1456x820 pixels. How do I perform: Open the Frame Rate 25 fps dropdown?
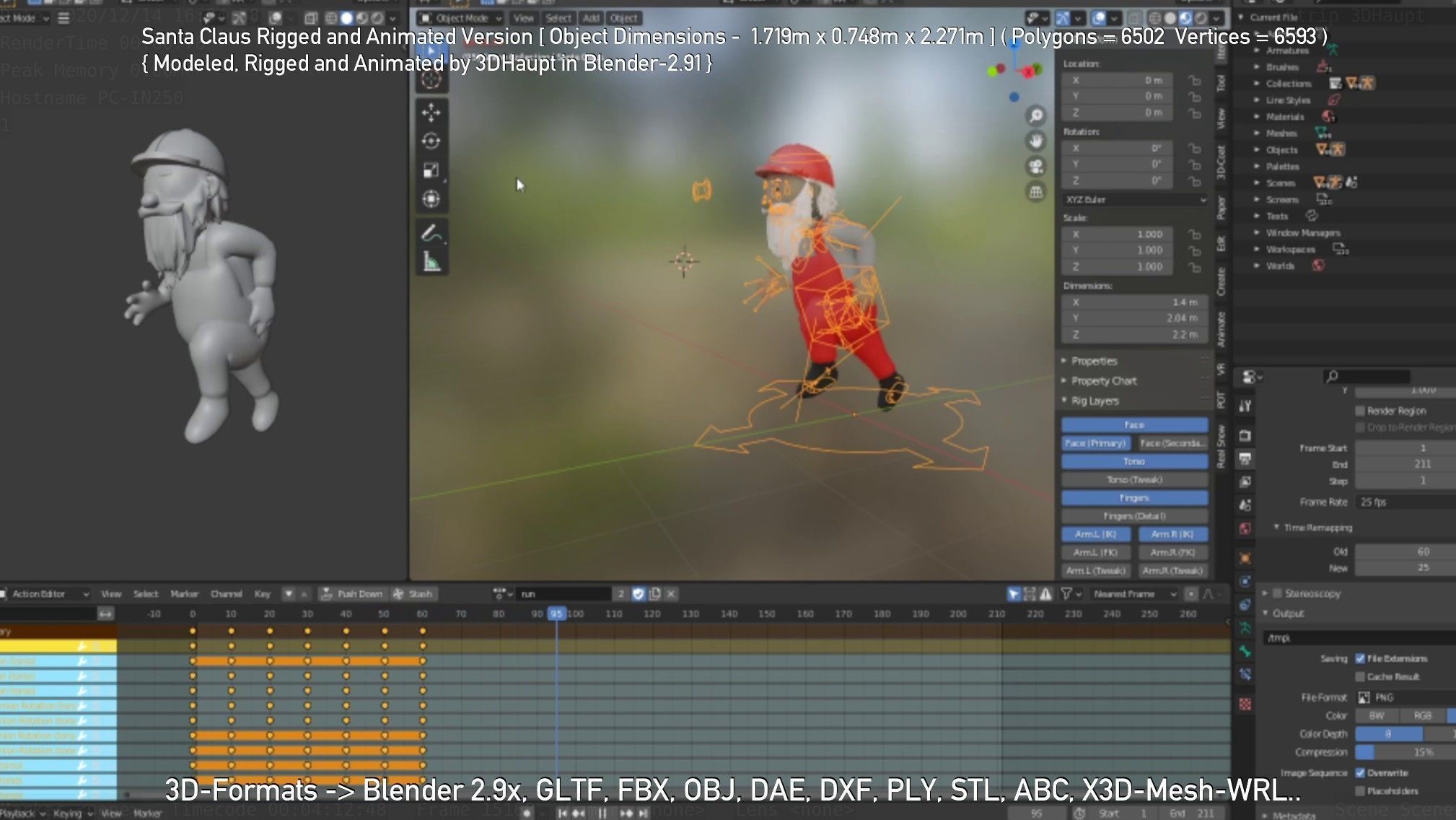click(x=1405, y=502)
